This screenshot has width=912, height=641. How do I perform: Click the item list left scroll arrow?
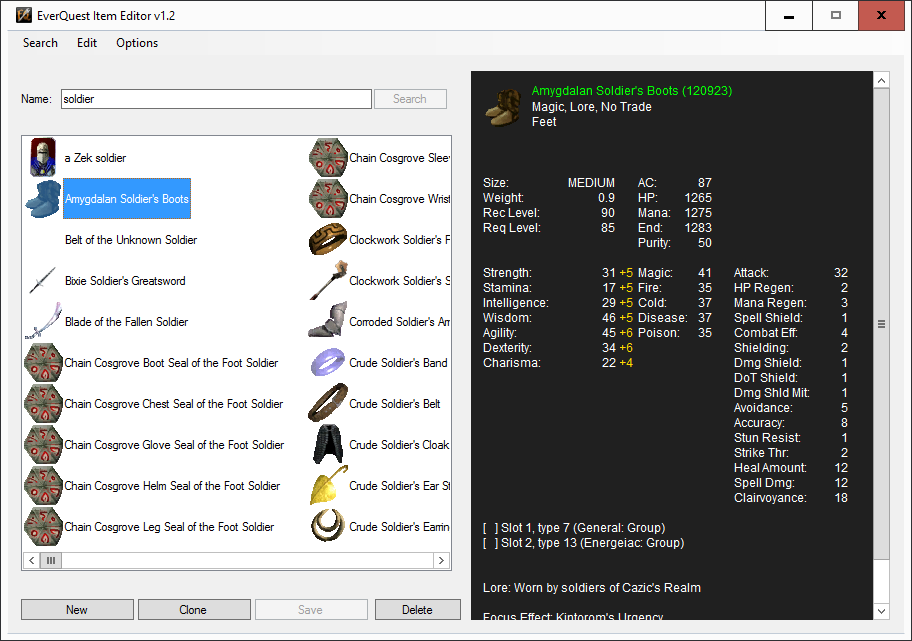pos(31,561)
